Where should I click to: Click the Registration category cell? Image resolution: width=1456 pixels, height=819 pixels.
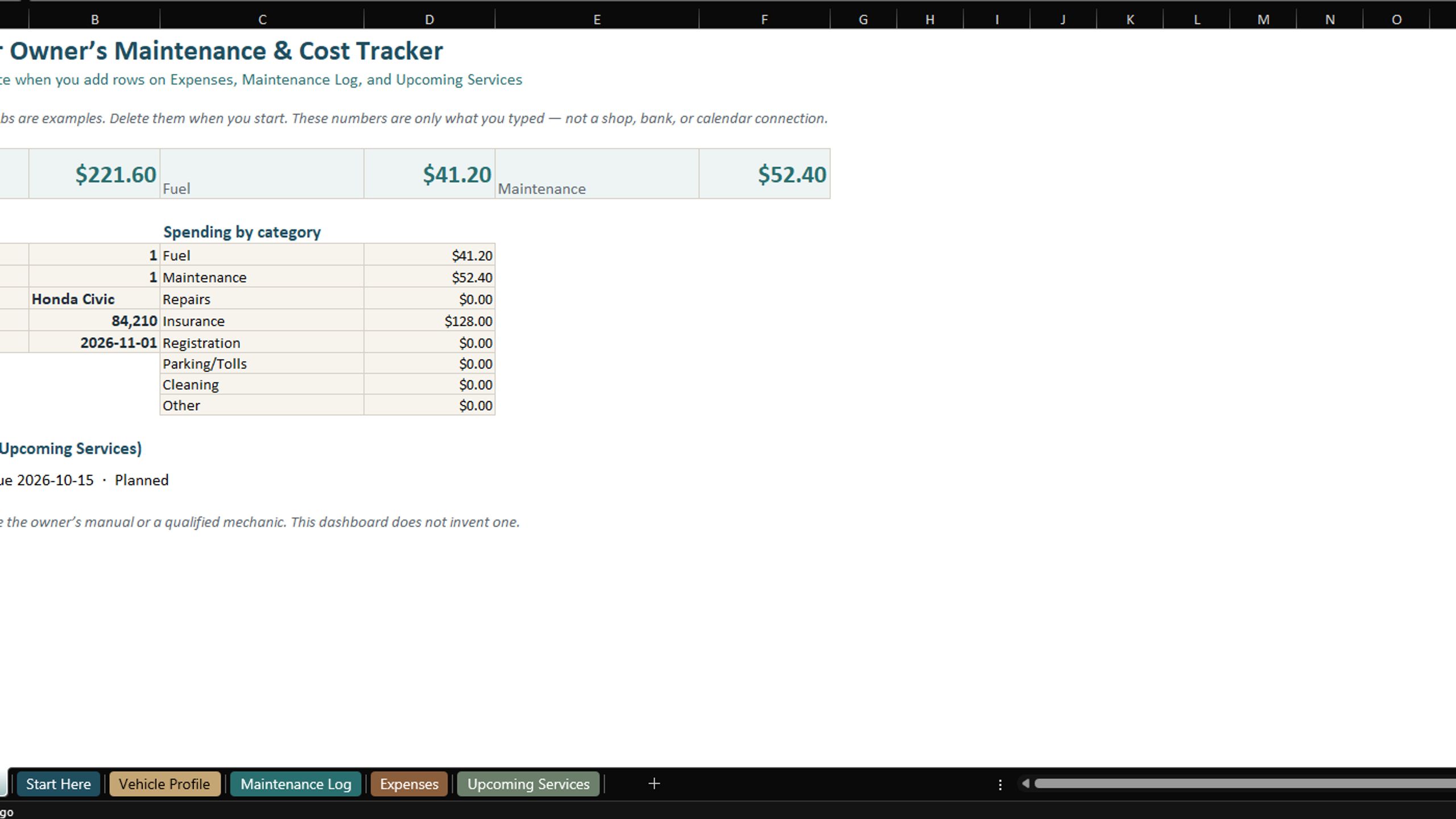(x=262, y=342)
